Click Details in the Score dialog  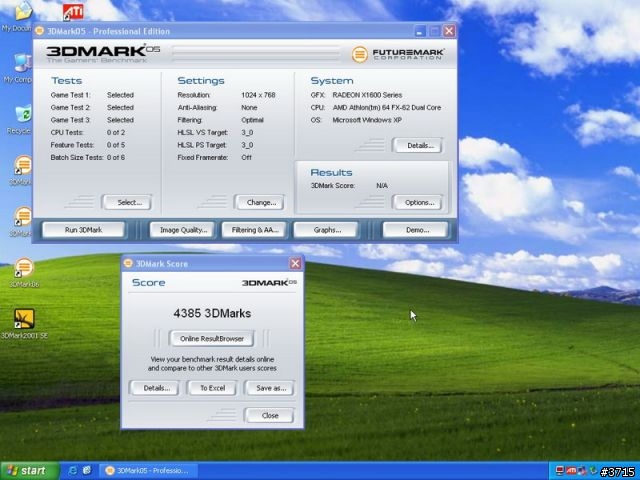(x=156, y=388)
